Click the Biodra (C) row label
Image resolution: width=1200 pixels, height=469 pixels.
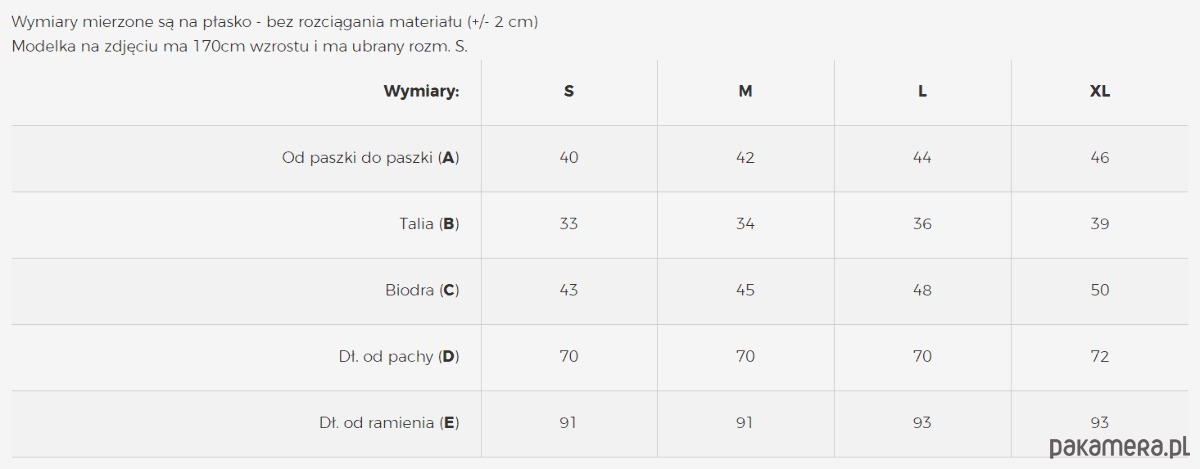(x=422, y=290)
